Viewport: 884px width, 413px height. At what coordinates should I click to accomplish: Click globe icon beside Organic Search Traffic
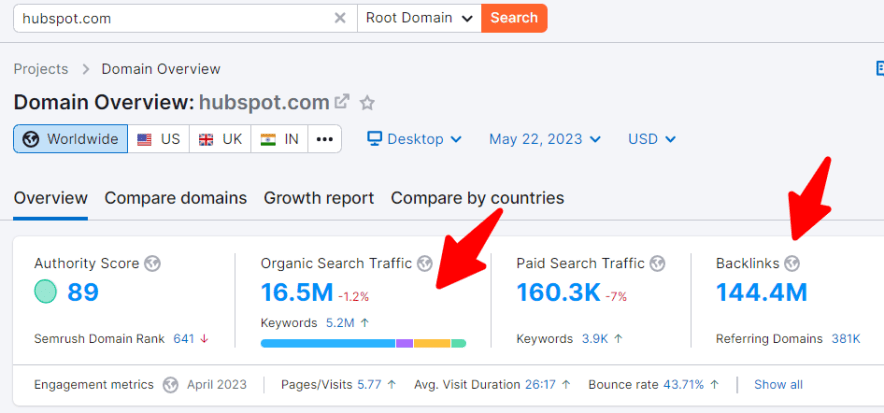[425, 264]
